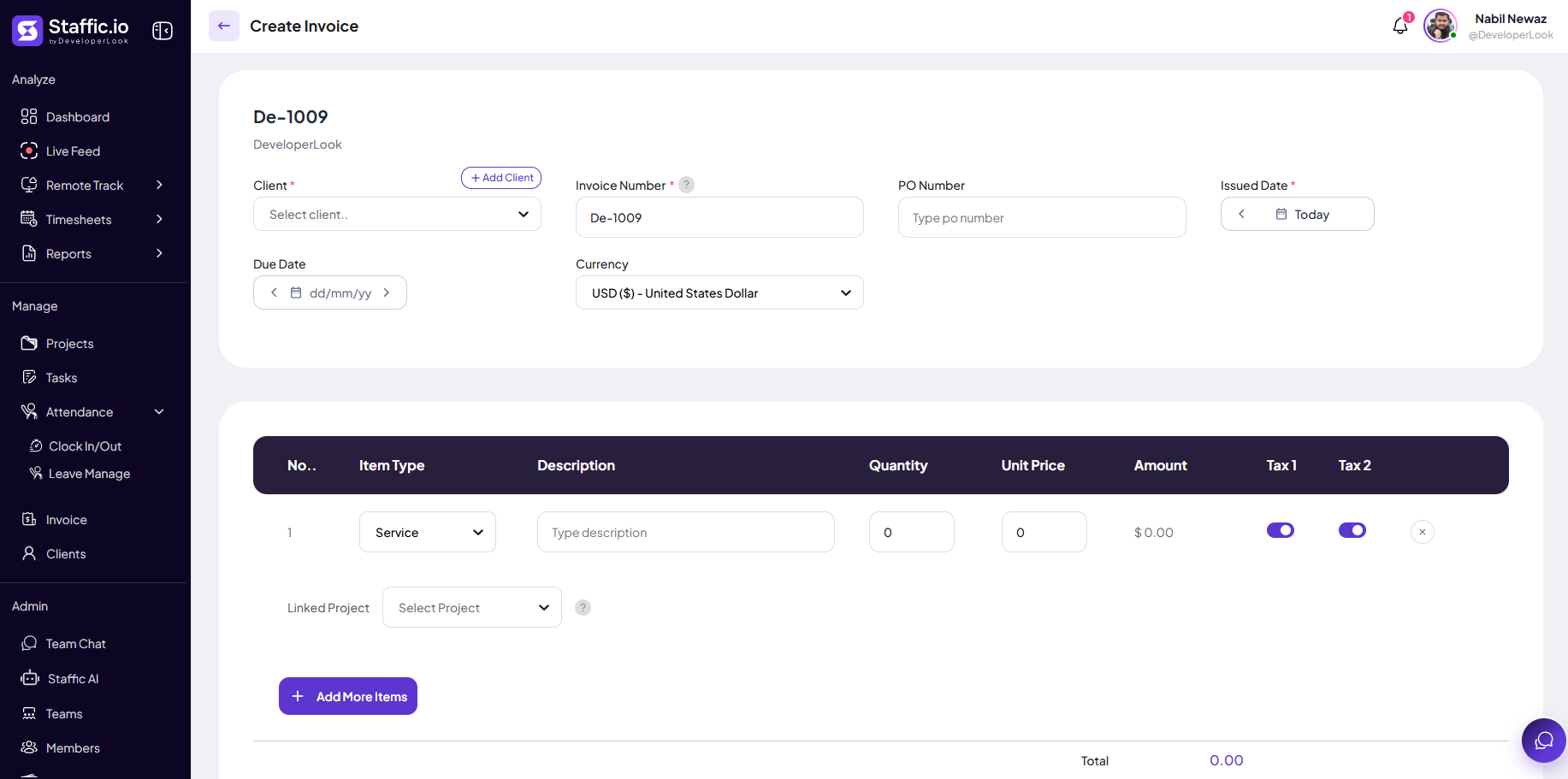
Task: Click the Team Chat bubble icon
Action: (29, 643)
